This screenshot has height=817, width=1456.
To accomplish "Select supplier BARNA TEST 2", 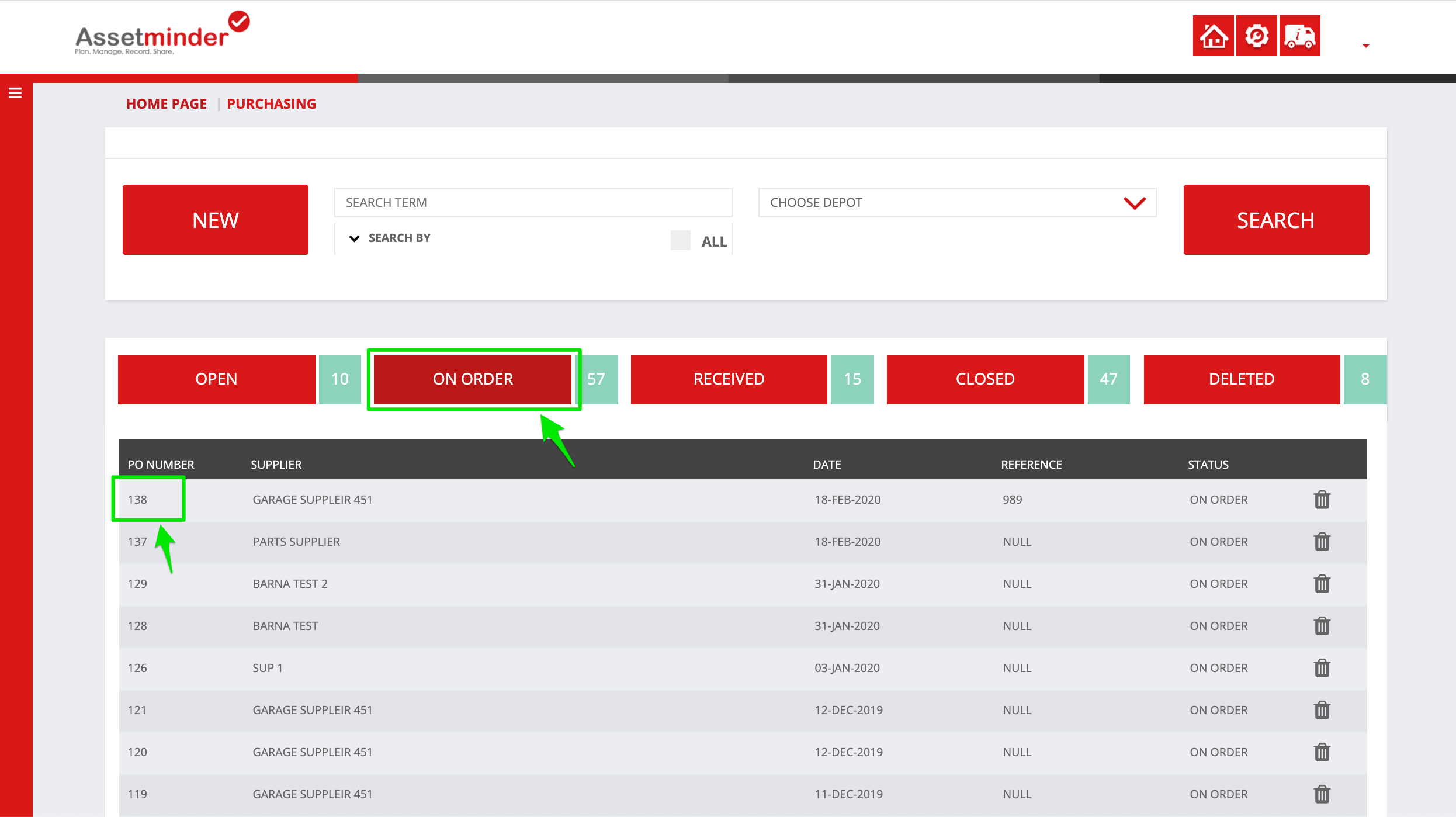I will (290, 584).
